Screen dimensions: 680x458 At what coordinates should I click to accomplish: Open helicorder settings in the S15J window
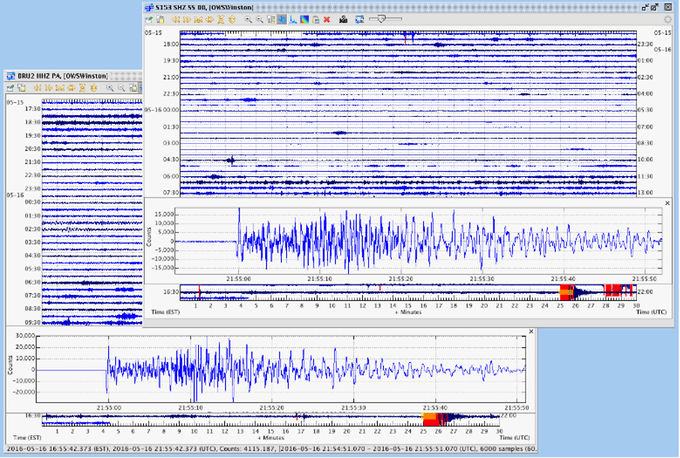[149, 19]
